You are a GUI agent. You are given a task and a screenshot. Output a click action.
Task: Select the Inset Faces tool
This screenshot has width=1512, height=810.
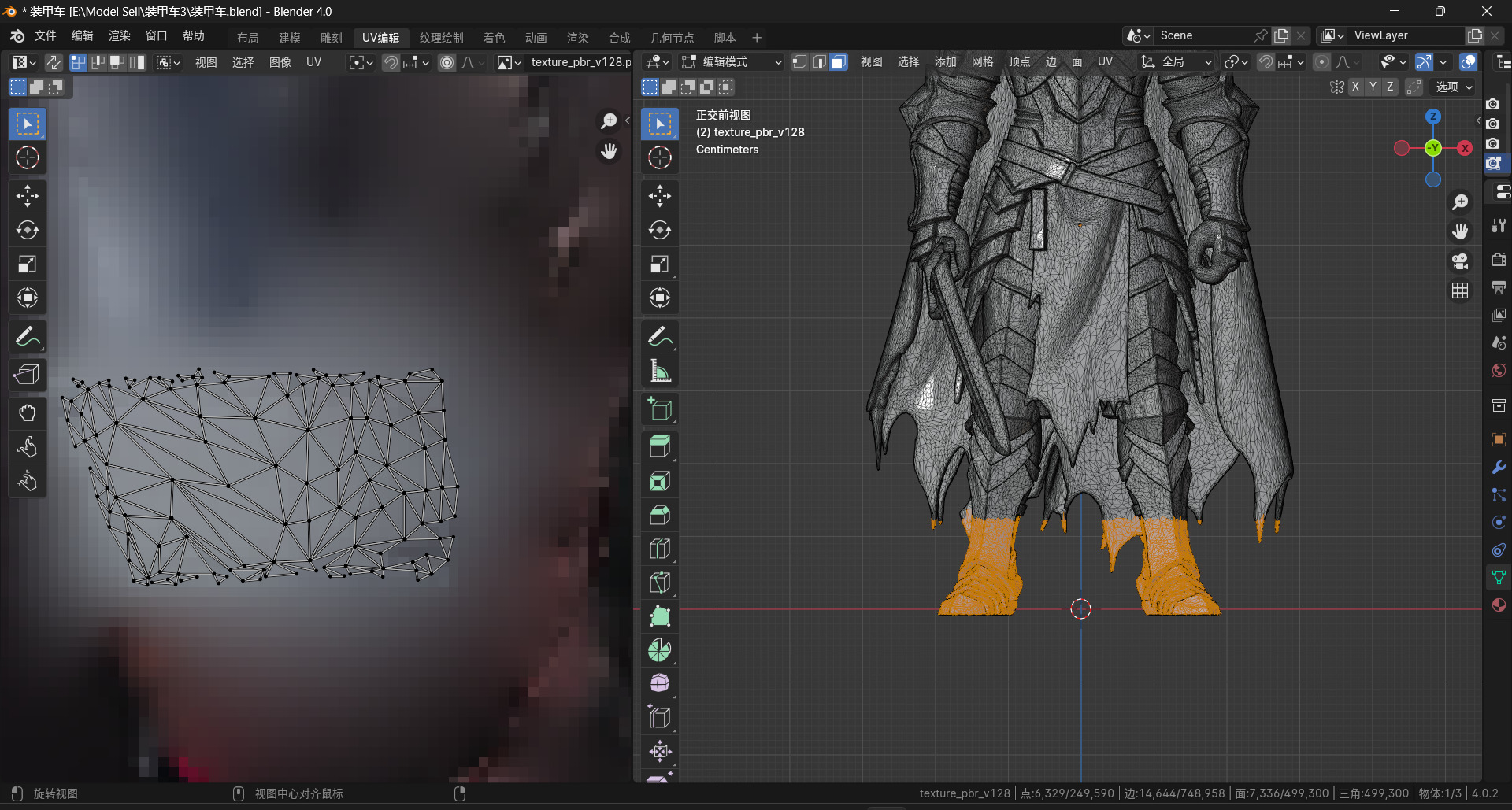(x=660, y=481)
